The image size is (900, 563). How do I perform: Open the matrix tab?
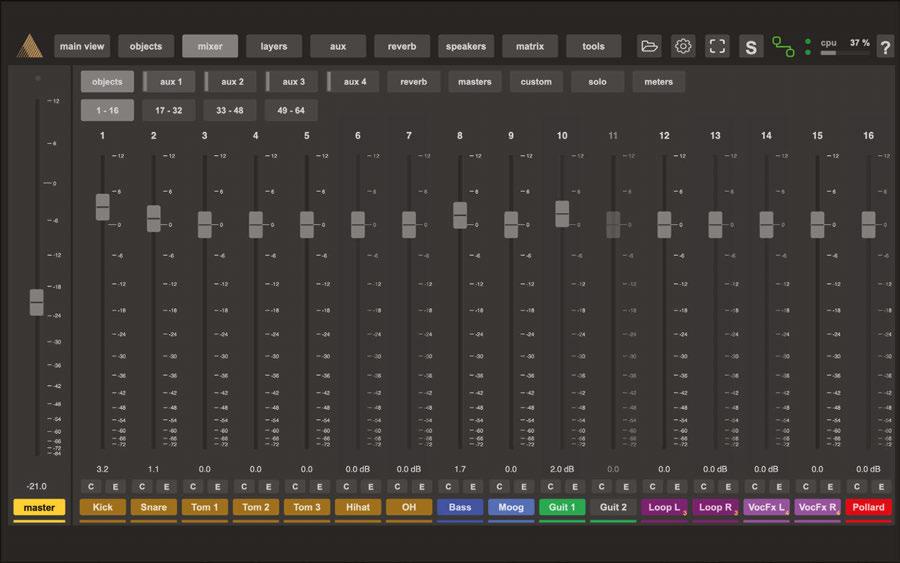coord(530,46)
